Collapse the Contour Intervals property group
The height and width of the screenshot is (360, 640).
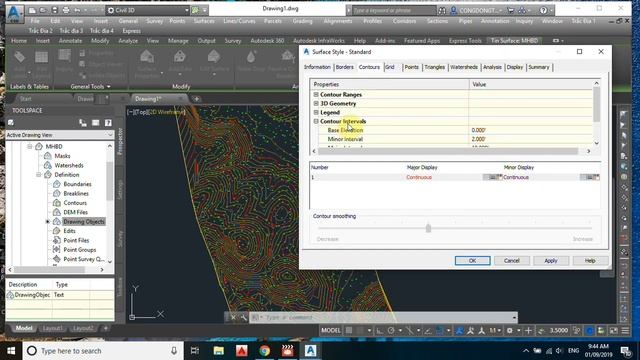click(x=316, y=121)
